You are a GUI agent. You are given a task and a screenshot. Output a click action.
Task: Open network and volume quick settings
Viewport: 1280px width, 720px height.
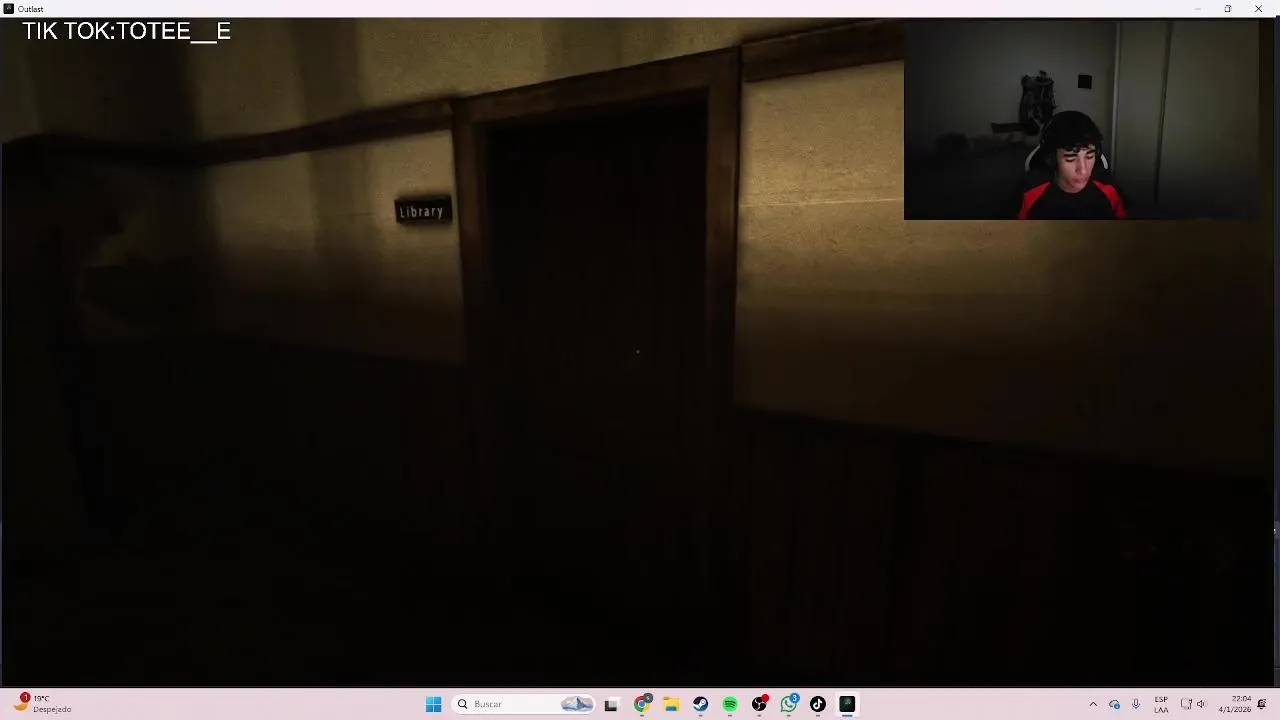1193,704
